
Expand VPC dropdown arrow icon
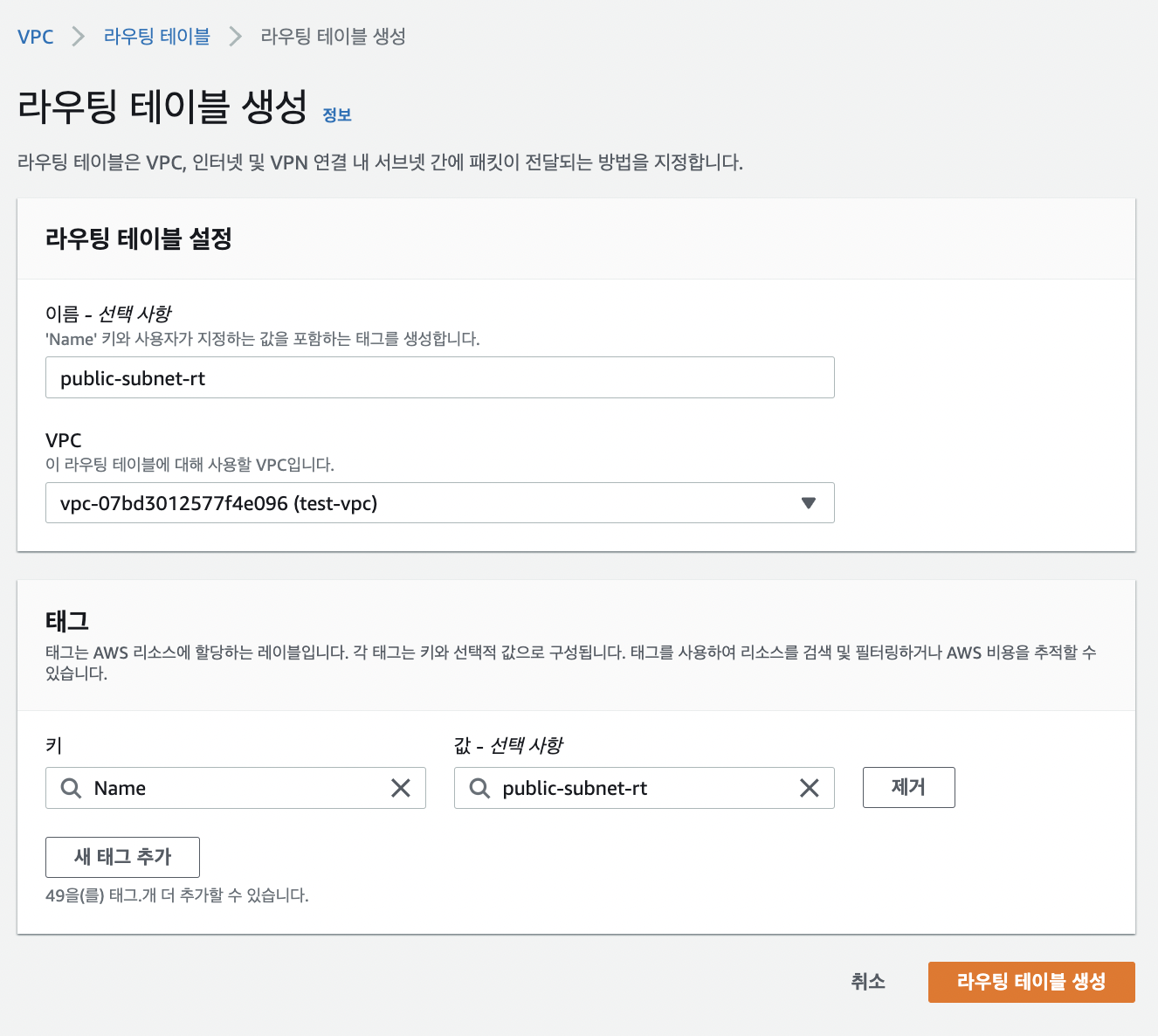point(809,503)
